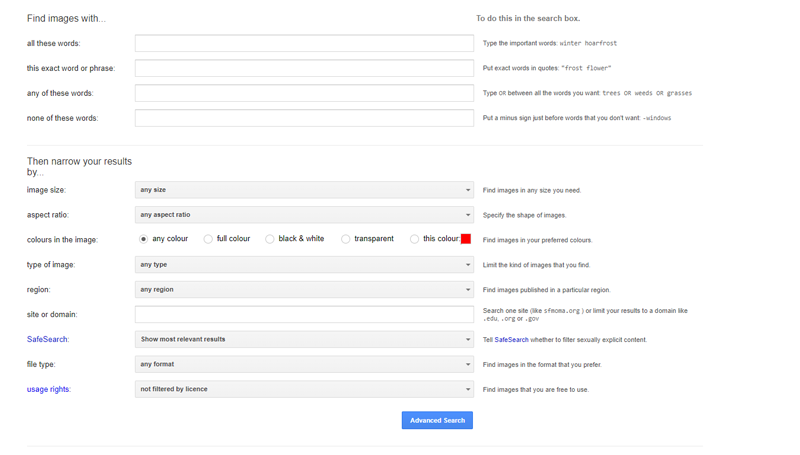Expand the aspect ratio dropdown
The height and width of the screenshot is (455, 800).
[304, 215]
